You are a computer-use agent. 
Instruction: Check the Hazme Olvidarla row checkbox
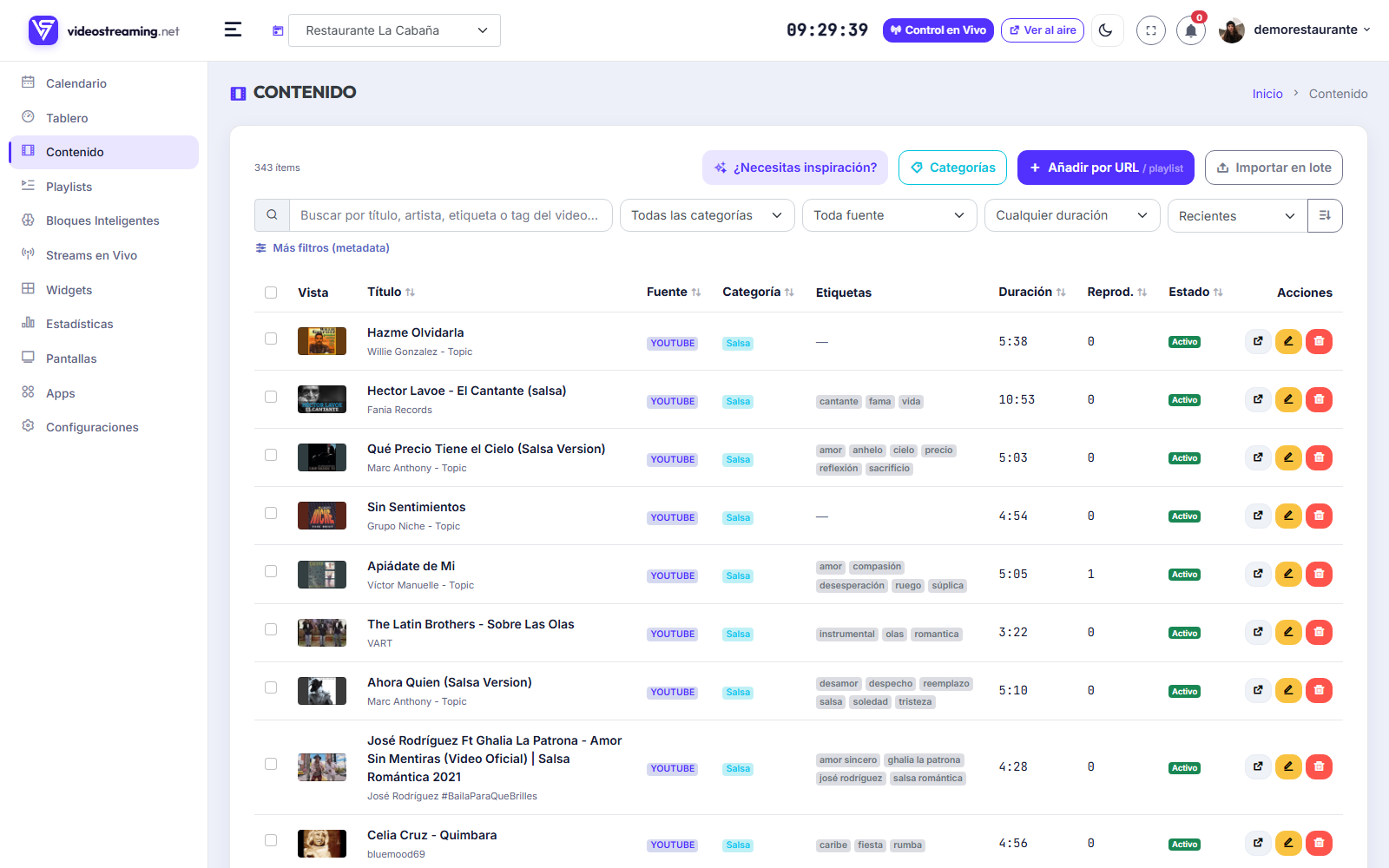click(x=271, y=339)
